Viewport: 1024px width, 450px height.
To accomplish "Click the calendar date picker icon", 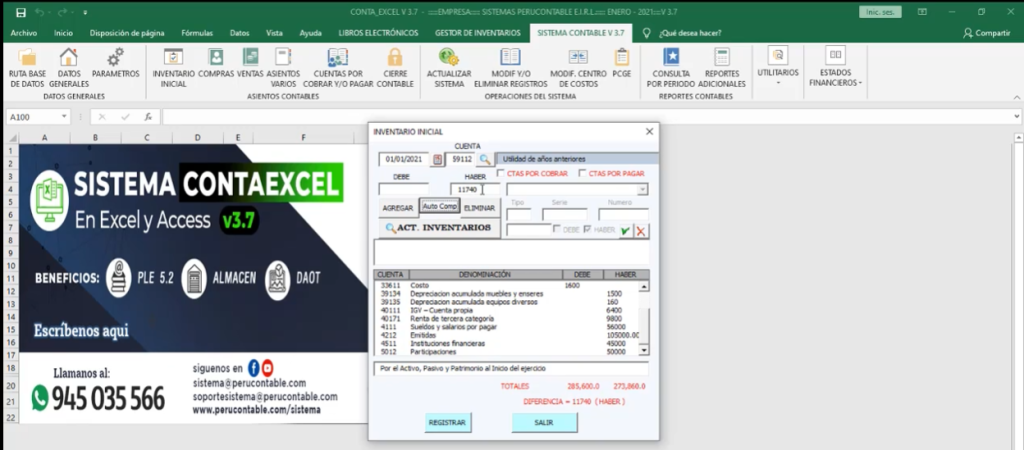I will 438,159.
